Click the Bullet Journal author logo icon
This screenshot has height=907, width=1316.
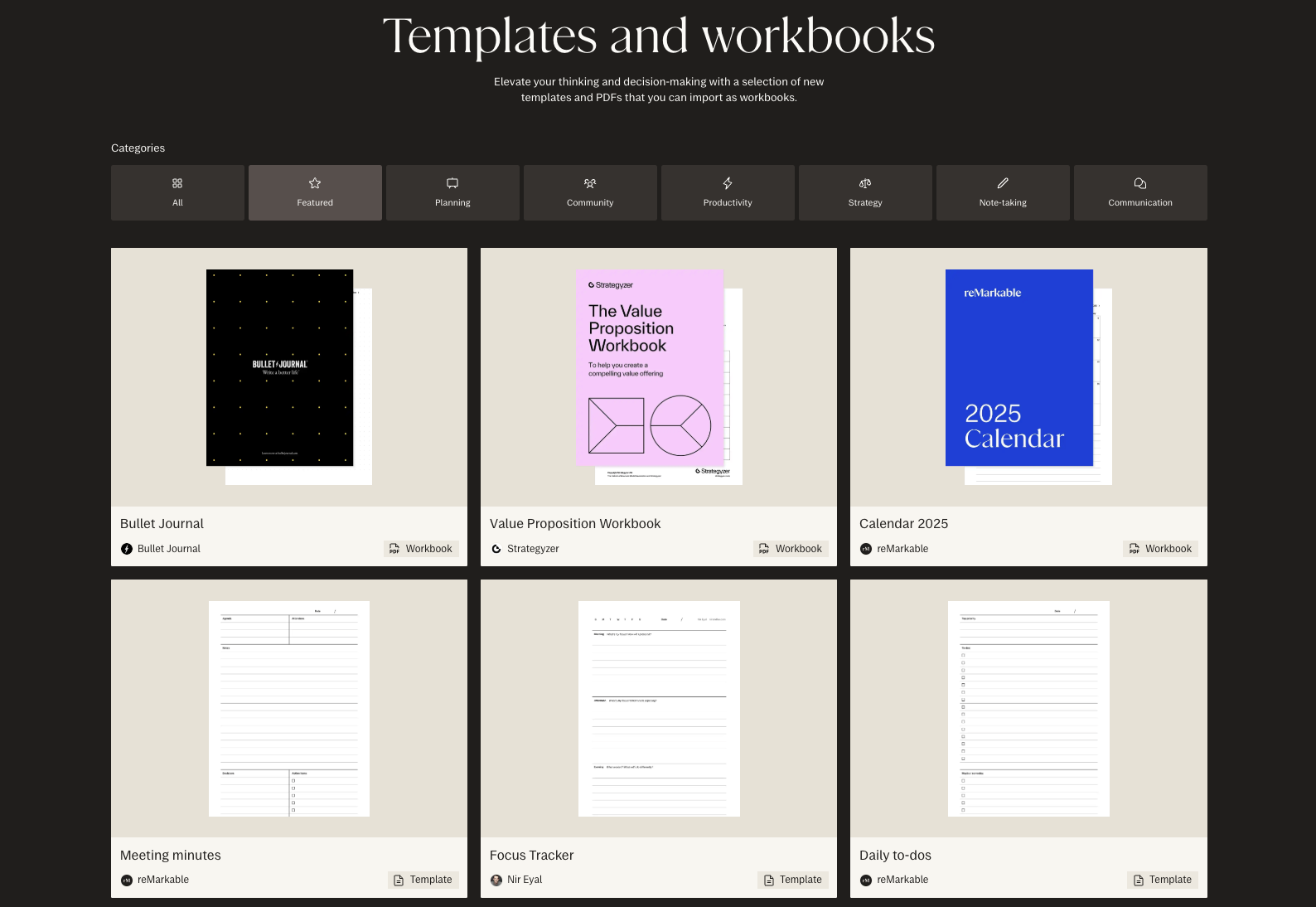pos(127,549)
